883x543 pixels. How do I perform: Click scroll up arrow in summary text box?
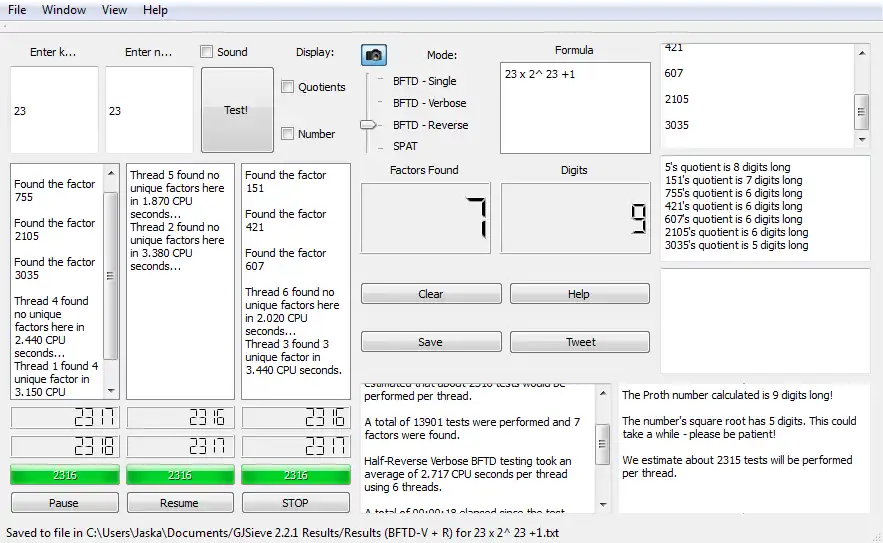point(603,393)
